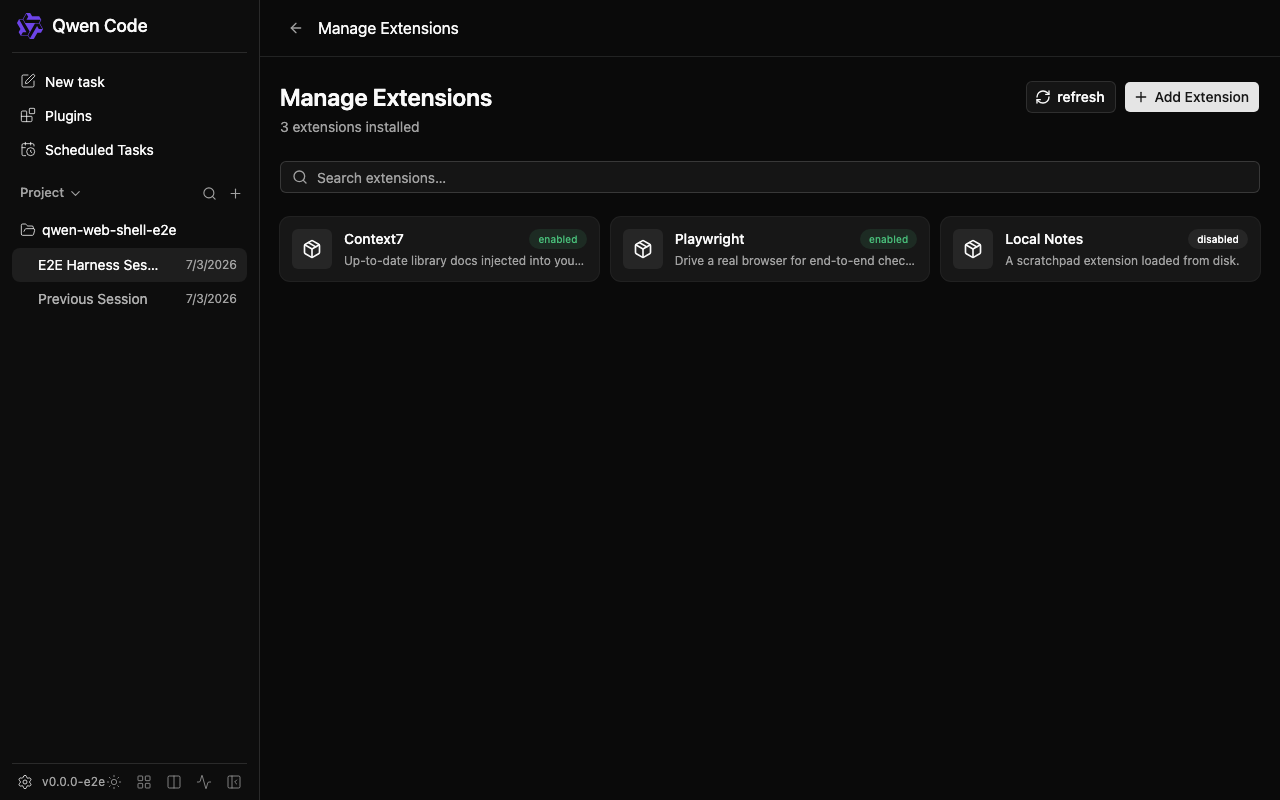
Task: Click the Local Notes package icon
Action: tap(973, 249)
